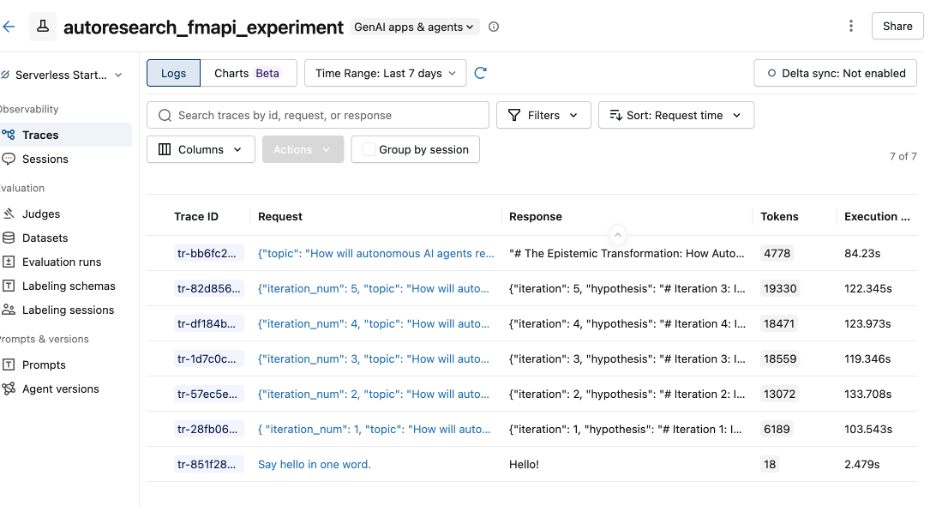
Task: Open the Sort: Request time dropdown
Action: tap(675, 115)
